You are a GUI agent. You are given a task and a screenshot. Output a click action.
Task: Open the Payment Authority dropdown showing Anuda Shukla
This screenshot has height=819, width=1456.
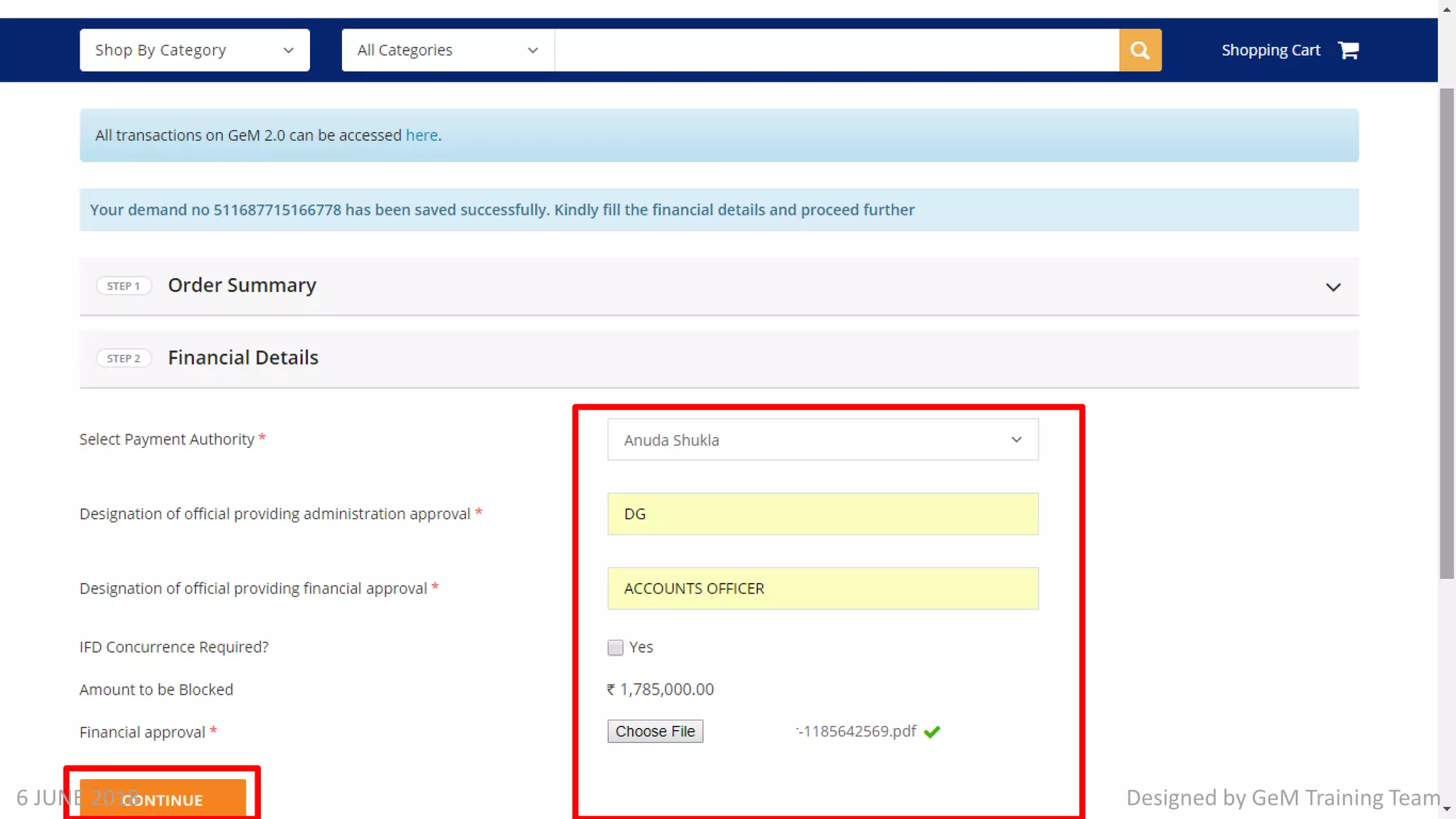[823, 440]
